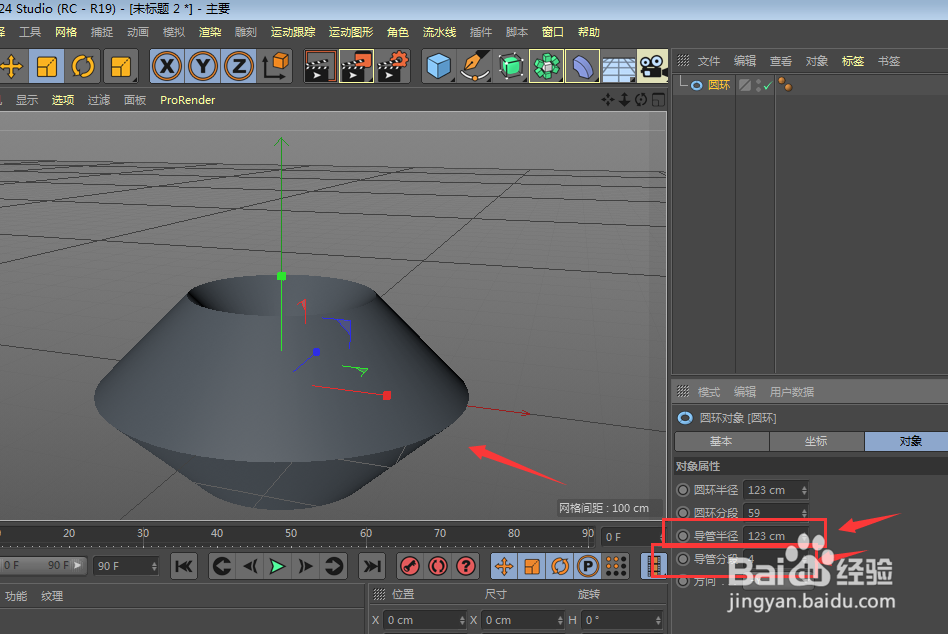Image resolution: width=948 pixels, height=634 pixels.
Task: Open the 窗口 menu in the menu bar
Action: tap(552, 31)
